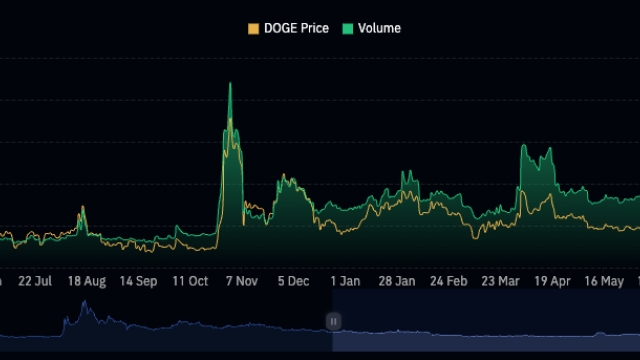
Task: Click the navigator peak near 18 Aug
Action: tap(84, 302)
